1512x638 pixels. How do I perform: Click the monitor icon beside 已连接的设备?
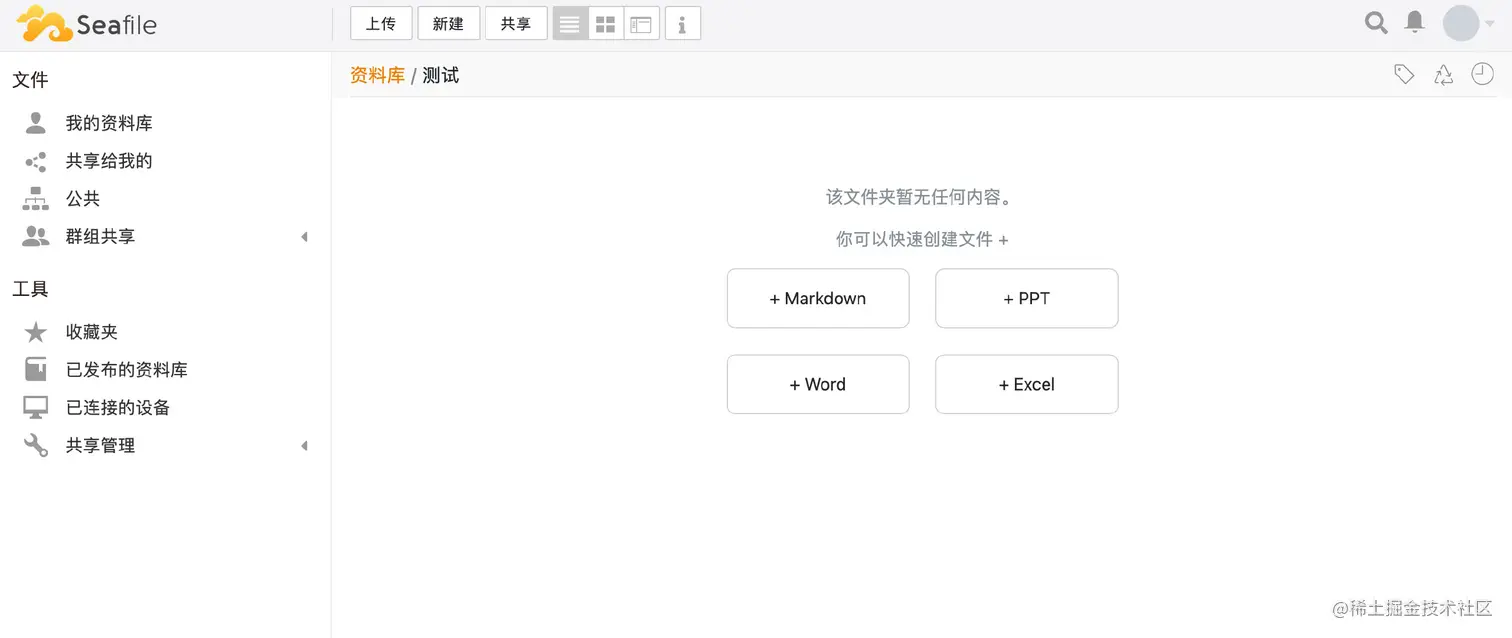36,408
